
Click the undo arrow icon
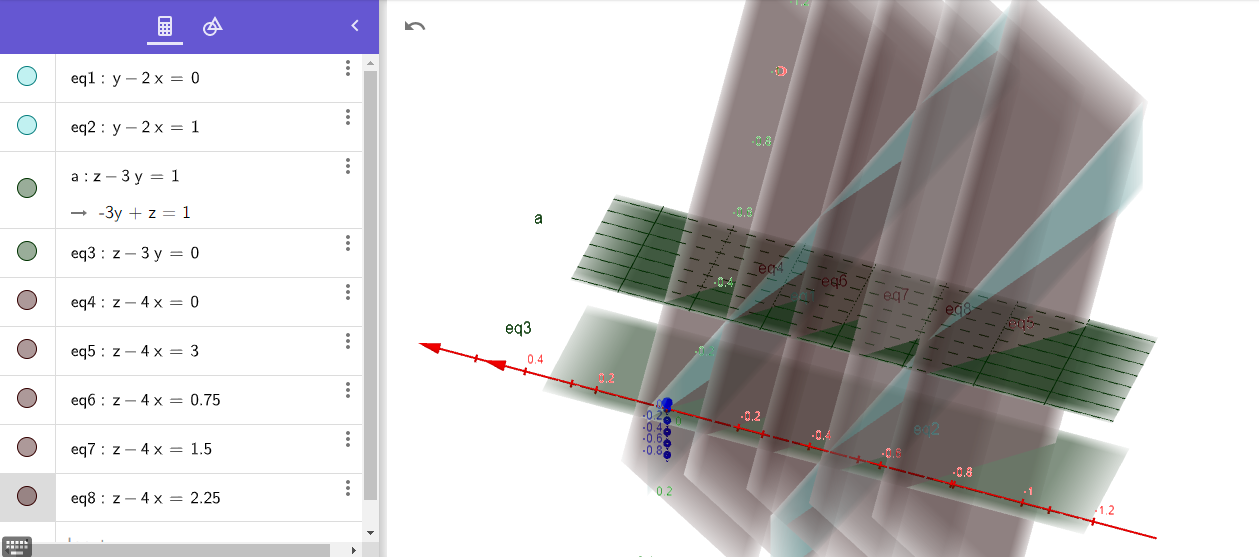415,26
